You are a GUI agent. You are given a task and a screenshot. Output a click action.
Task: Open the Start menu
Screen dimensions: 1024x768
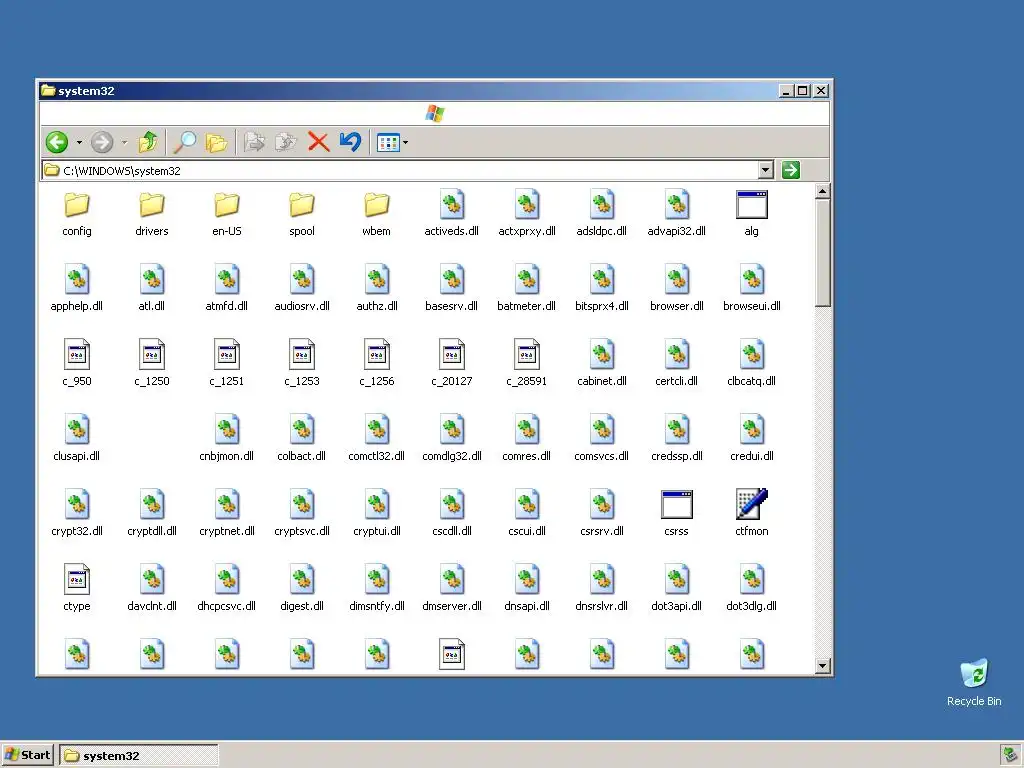point(27,755)
